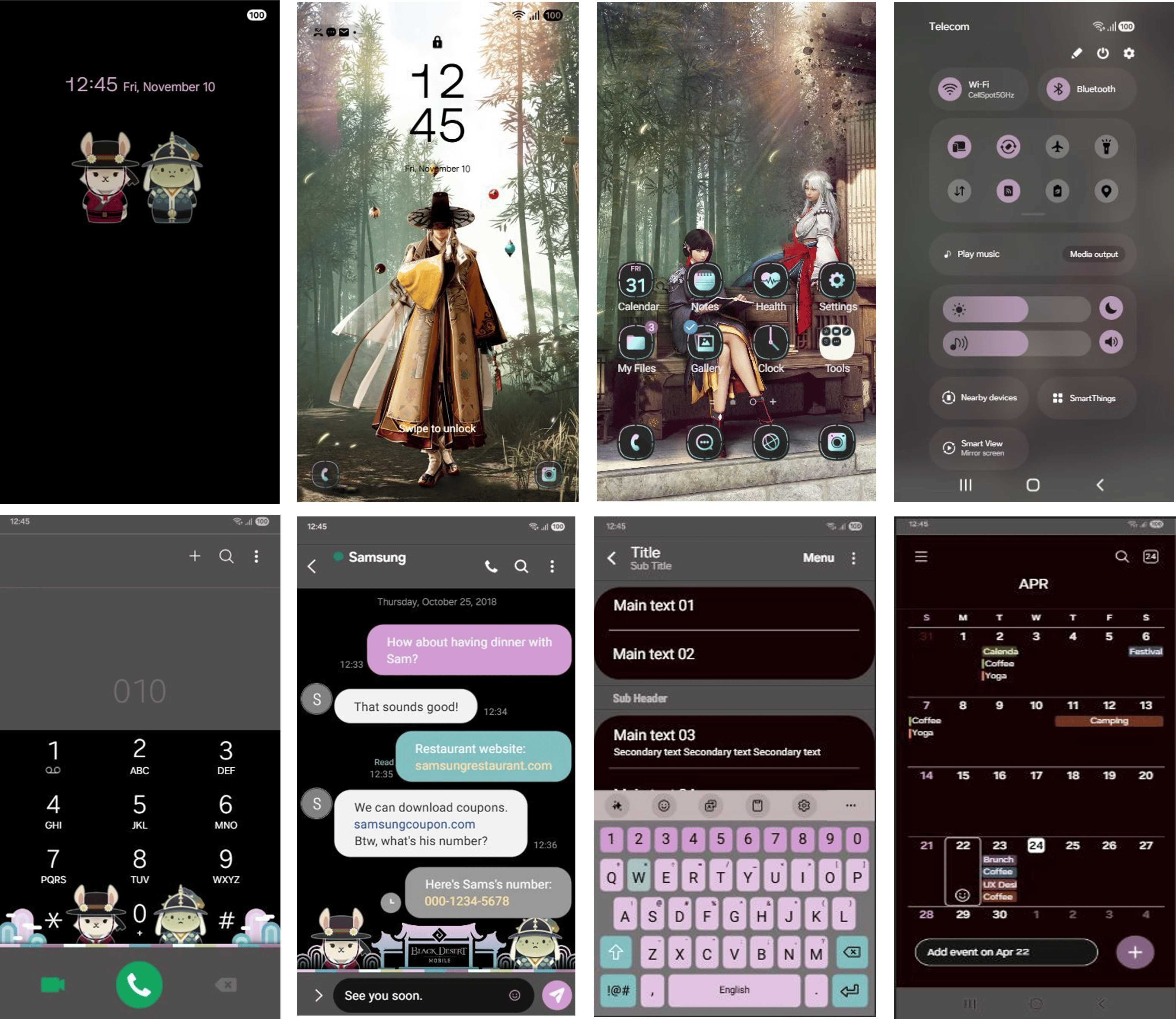Tap search icon in Samsung chat header
Image resolution: width=1176 pixels, height=1019 pixels.
[x=521, y=566]
